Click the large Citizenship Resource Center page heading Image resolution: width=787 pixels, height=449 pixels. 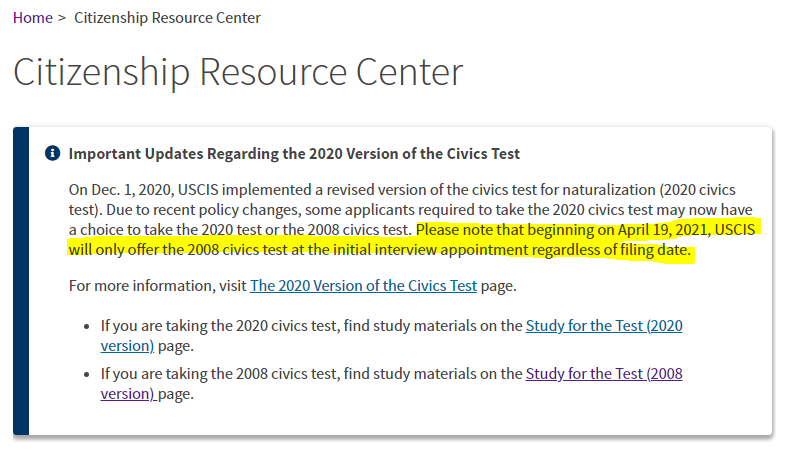click(238, 72)
